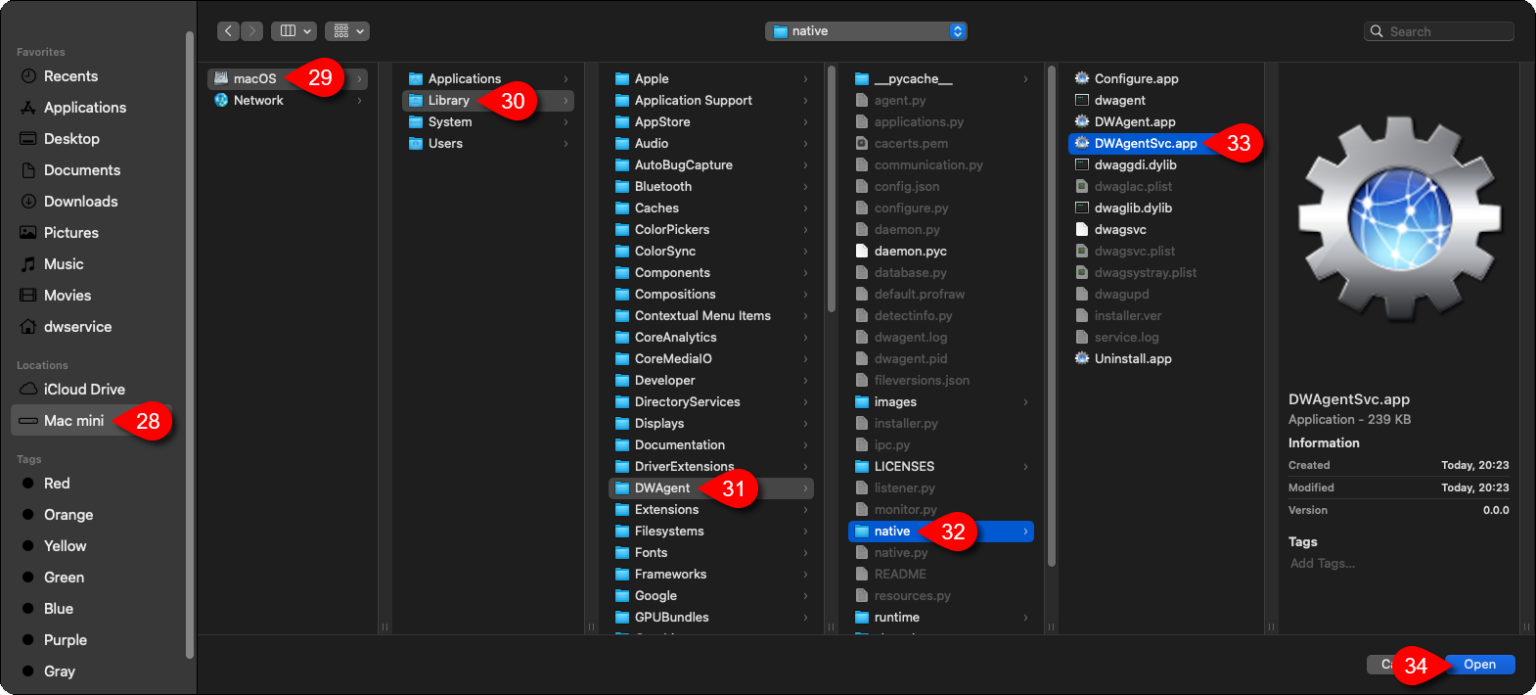Open Recents from the sidebar
The height and width of the screenshot is (695, 1536).
point(70,76)
